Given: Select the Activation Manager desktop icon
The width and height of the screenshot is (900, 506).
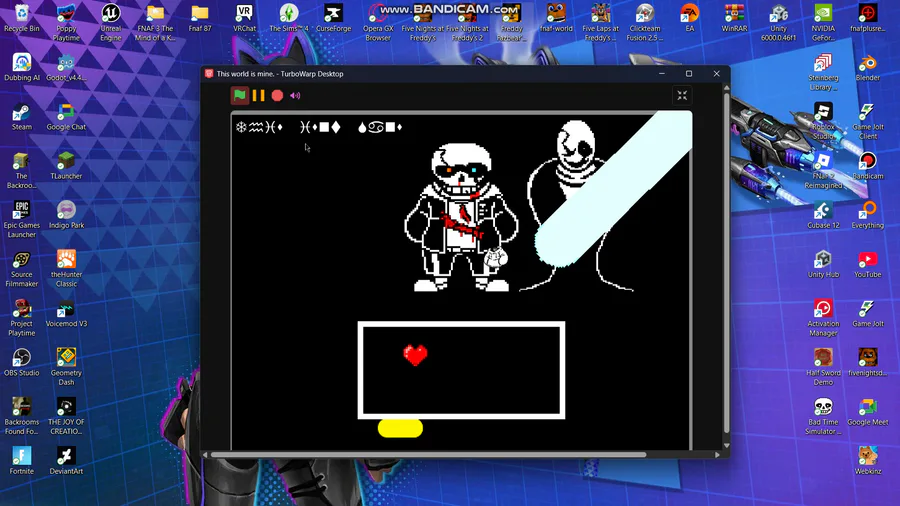Looking at the screenshot, I should pos(823,318).
